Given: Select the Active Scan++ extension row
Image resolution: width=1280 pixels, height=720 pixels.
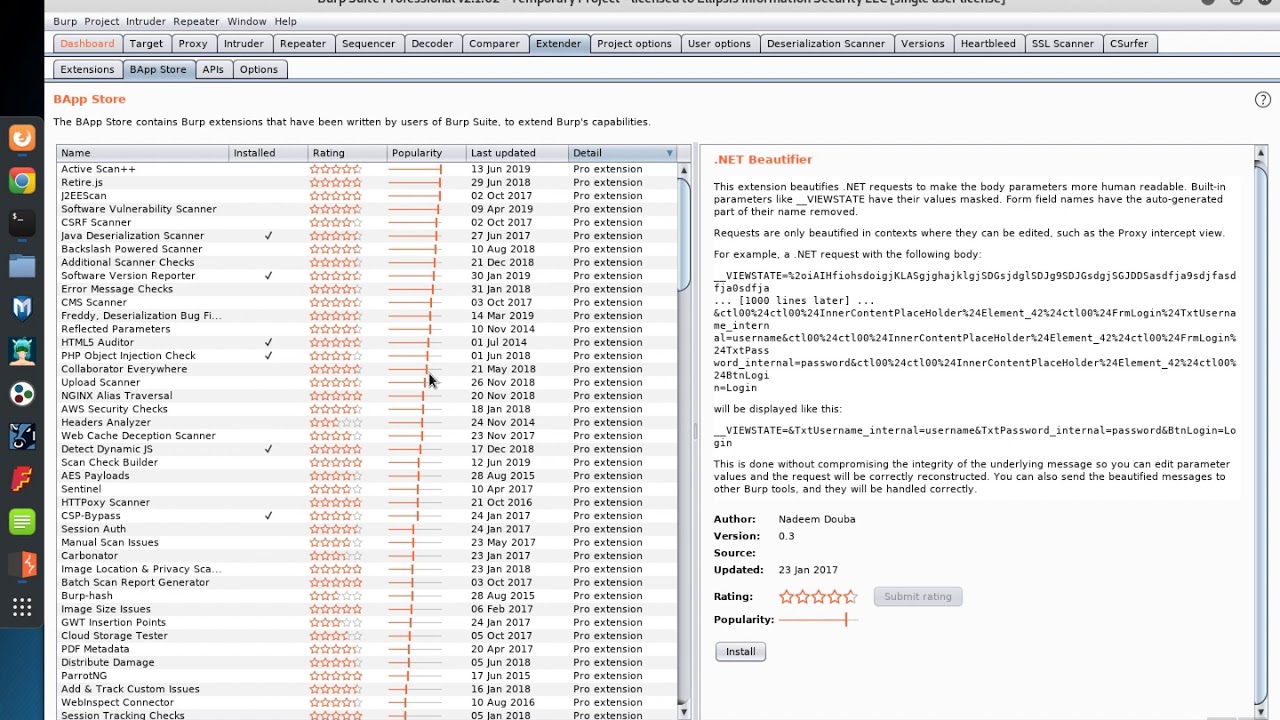Looking at the screenshot, I should (x=367, y=169).
